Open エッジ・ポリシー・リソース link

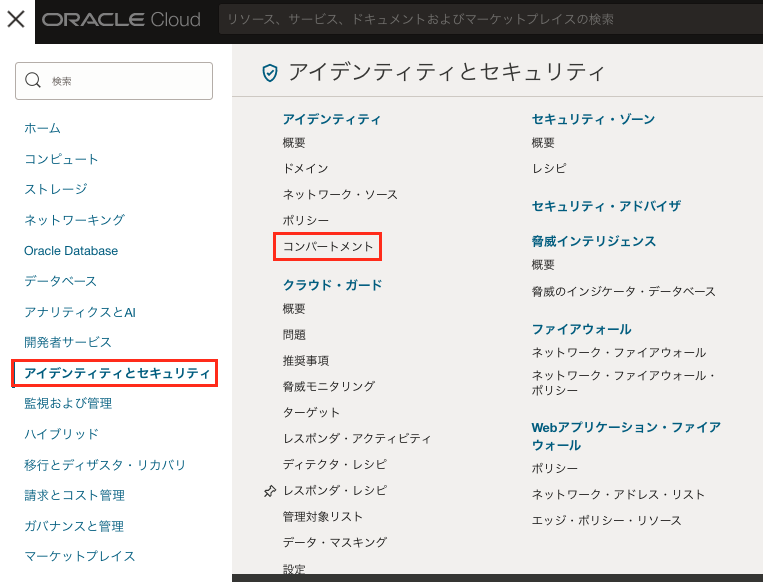coord(606,520)
